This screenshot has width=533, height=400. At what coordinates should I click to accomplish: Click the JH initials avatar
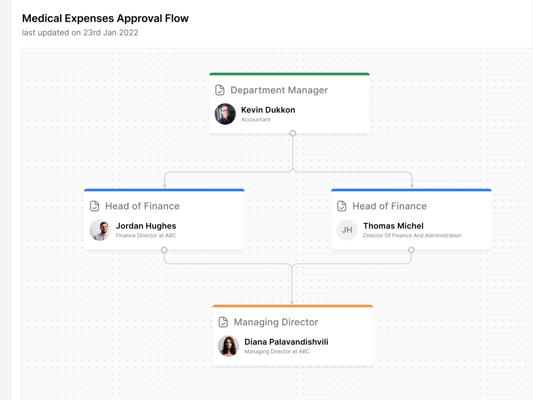(347, 230)
